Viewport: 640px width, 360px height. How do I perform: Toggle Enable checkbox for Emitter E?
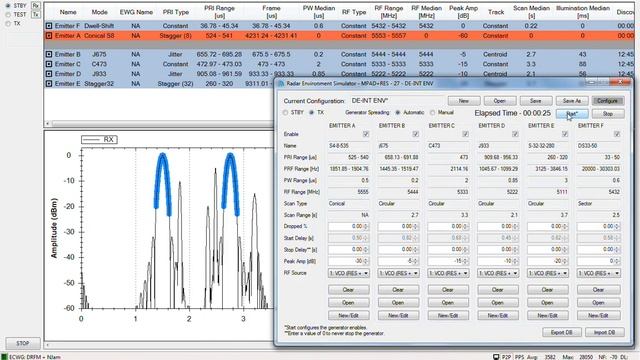565,134
